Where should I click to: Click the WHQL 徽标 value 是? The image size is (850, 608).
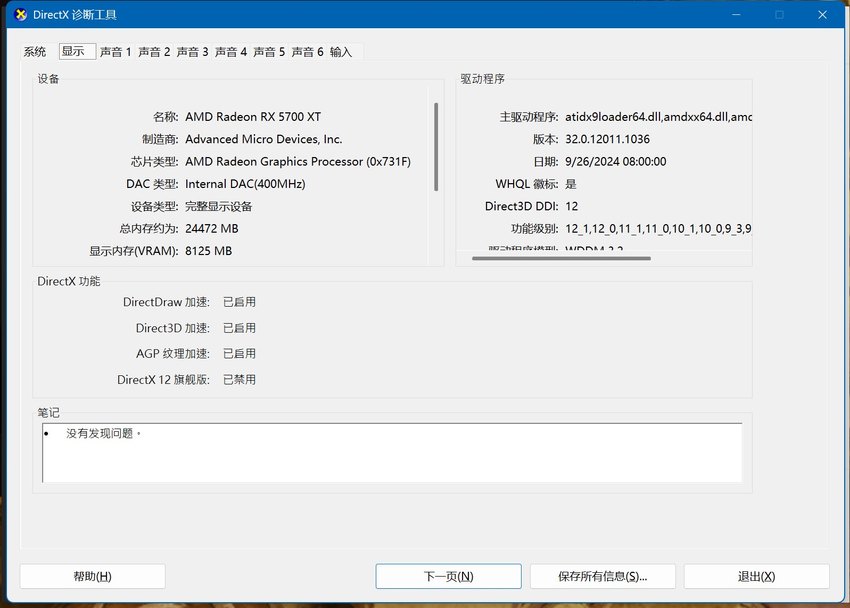coord(571,184)
